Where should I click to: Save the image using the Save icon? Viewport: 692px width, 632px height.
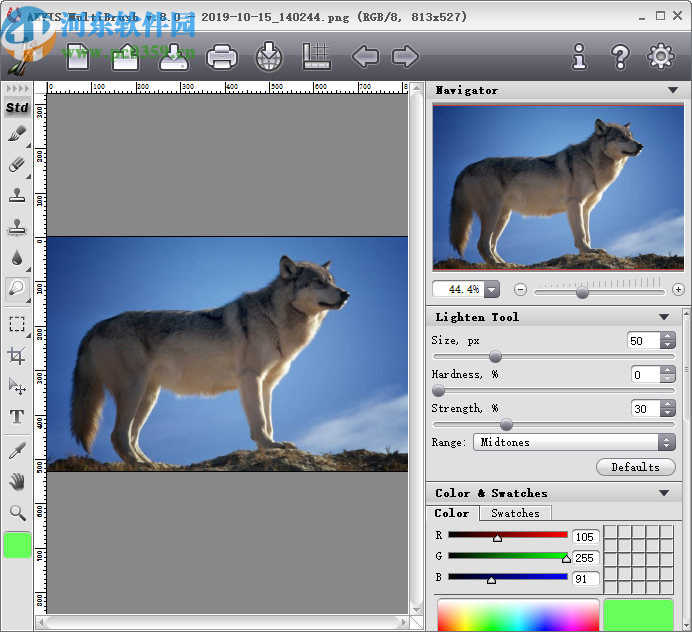point(174,56)
